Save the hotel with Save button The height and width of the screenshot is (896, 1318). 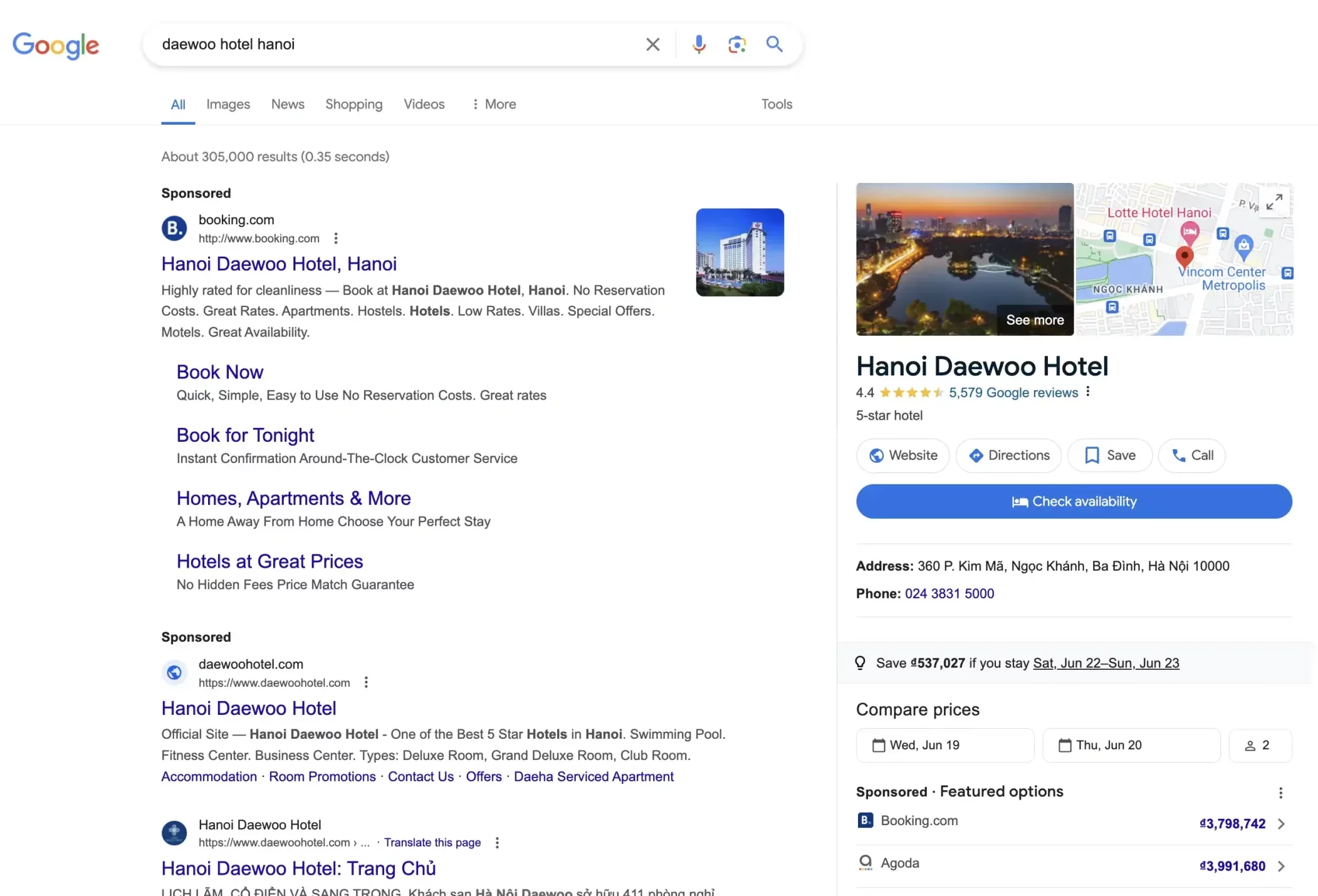1110,456
